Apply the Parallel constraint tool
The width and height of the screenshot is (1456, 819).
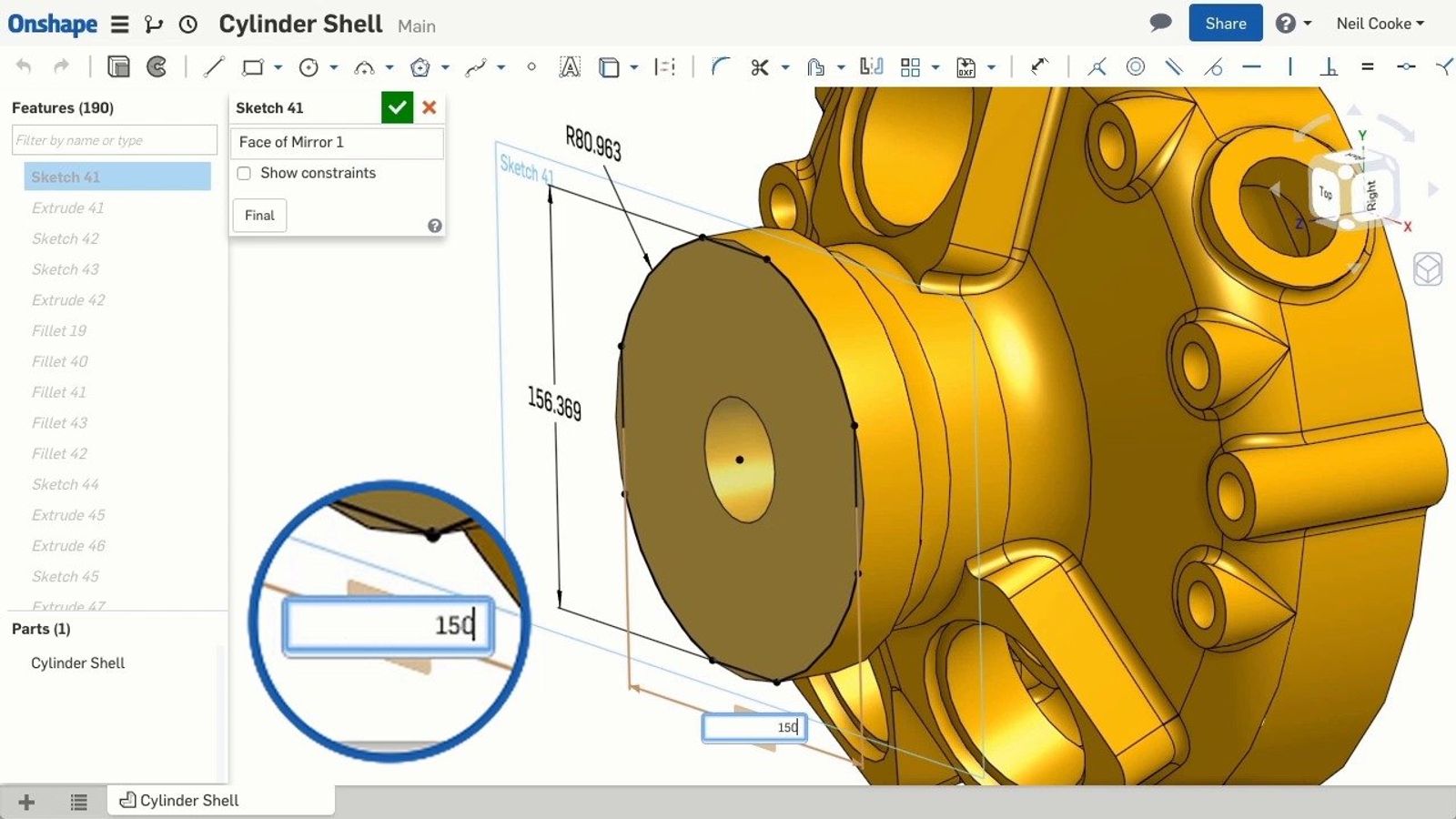(x=1174, y=67)
